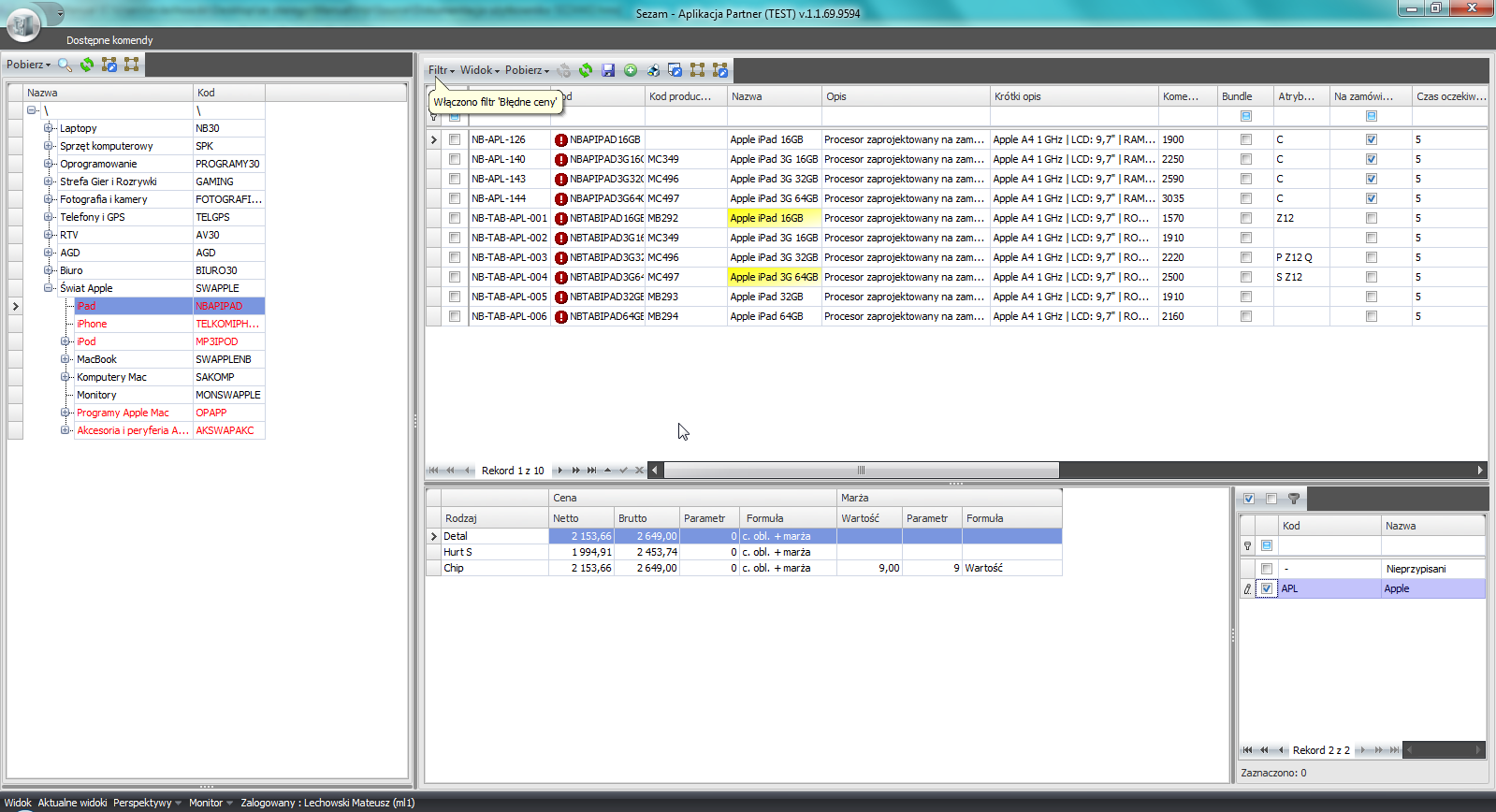This screenshot has height=812, width=1496.
Task: Open the Perspektywy dropdown in status bar
Action: point(147,803)
